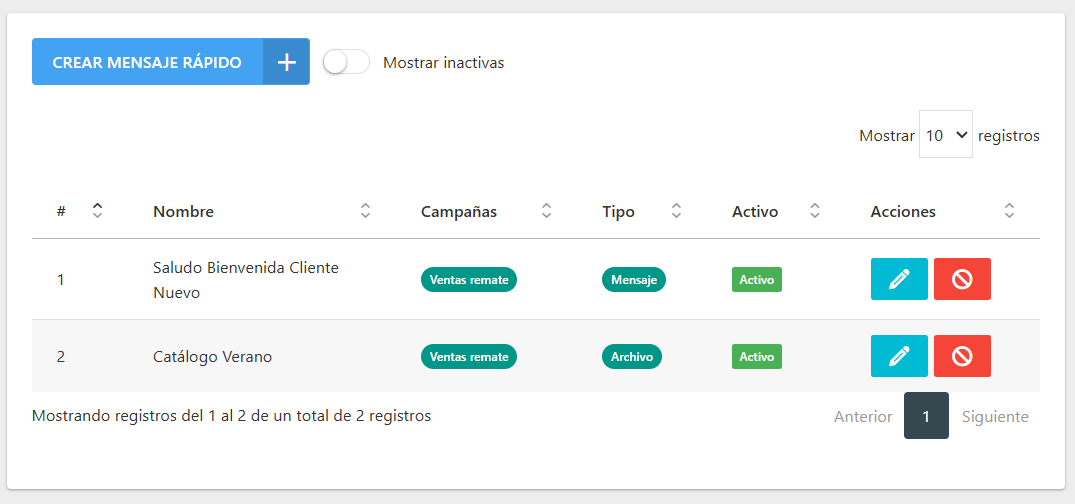
Task: Go to the Siguiente page
Action: 994,416
